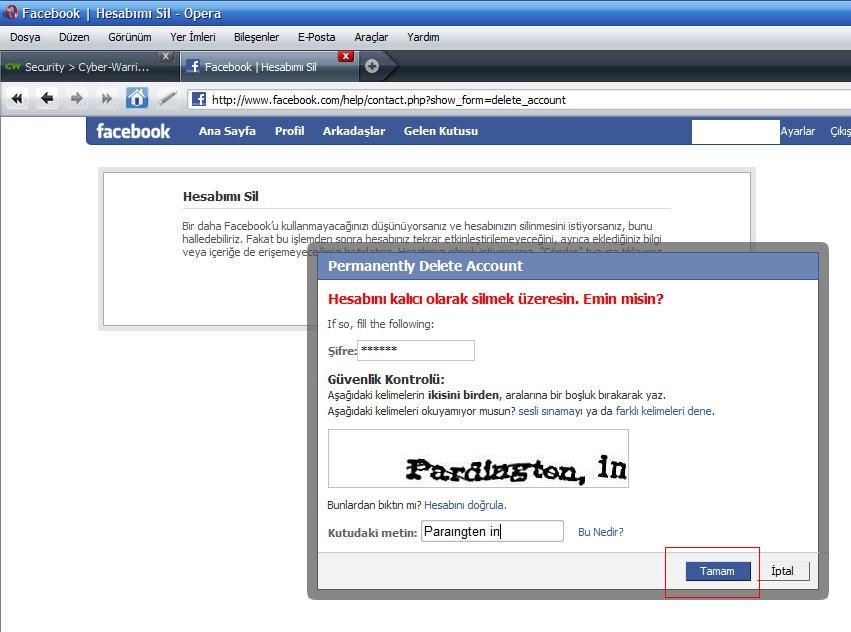Confirm deletion with Tamam button

[x=717, y=571]
